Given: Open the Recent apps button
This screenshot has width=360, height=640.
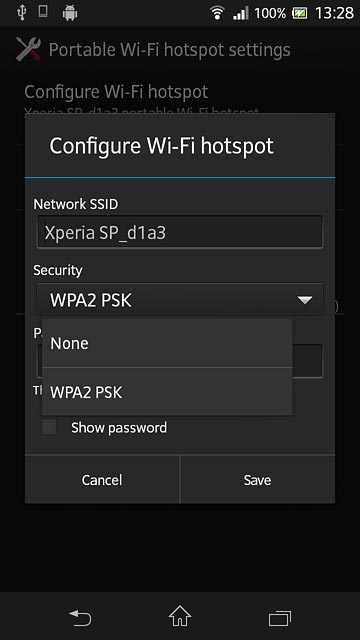Looking at the screenshot, I should [280, 618].
